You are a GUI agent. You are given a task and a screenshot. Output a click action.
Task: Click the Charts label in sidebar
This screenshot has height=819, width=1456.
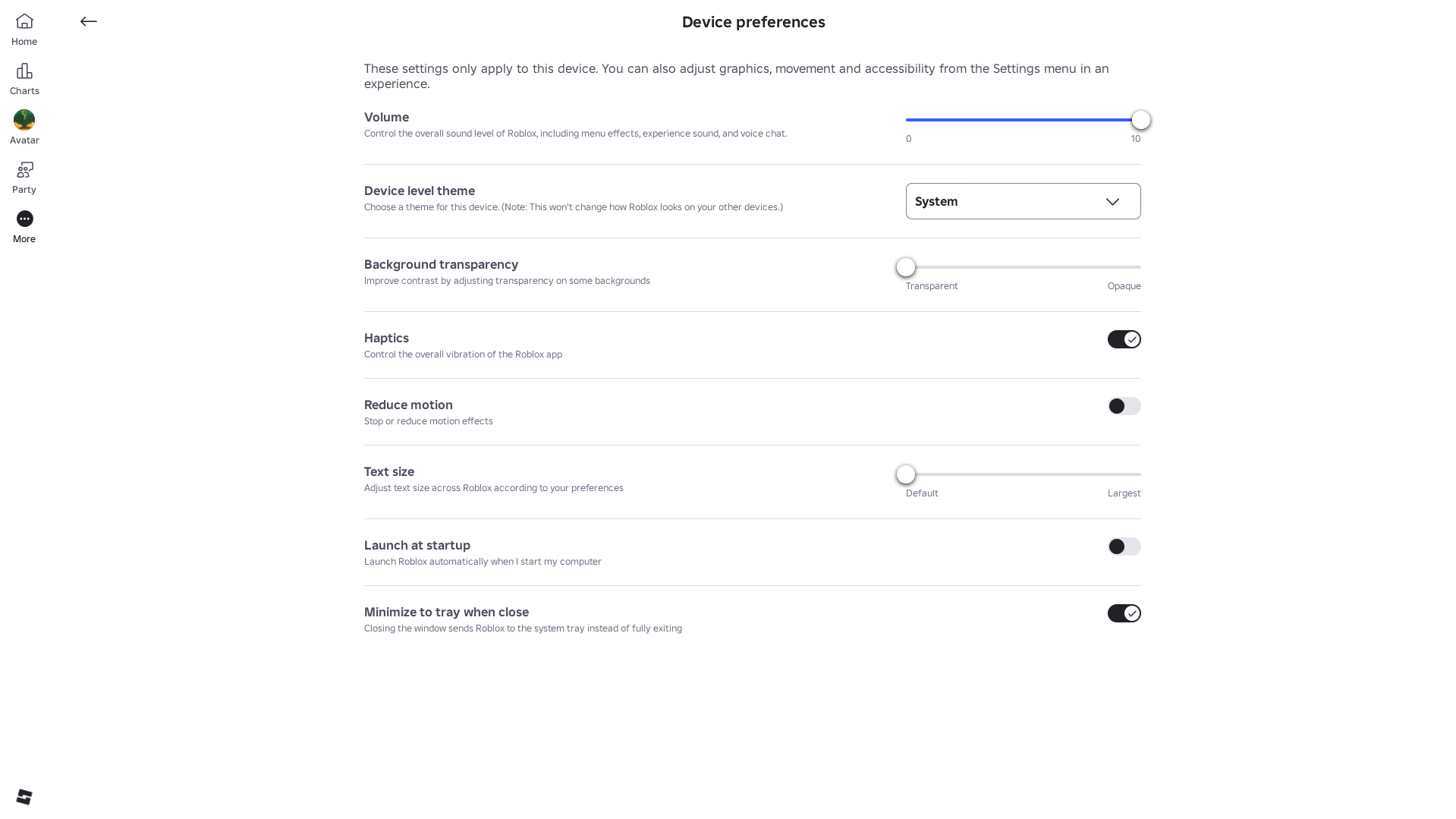point(24,91)
